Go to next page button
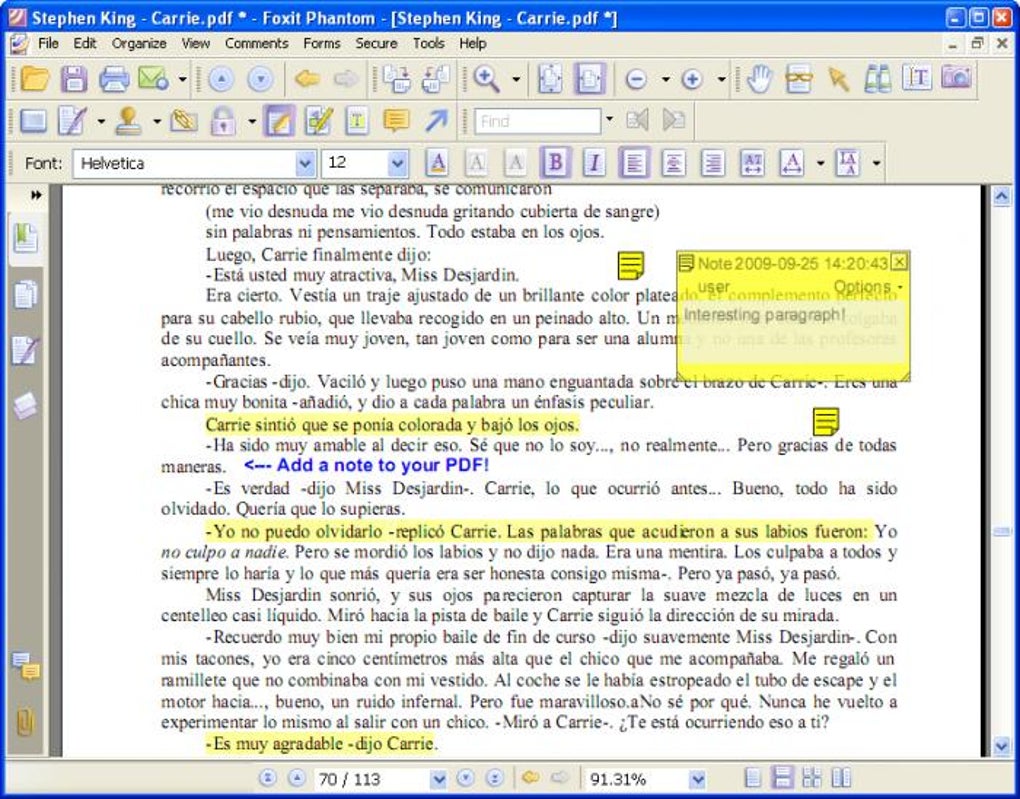Screen dimensions: 1020x799 [x=465, y=778]
